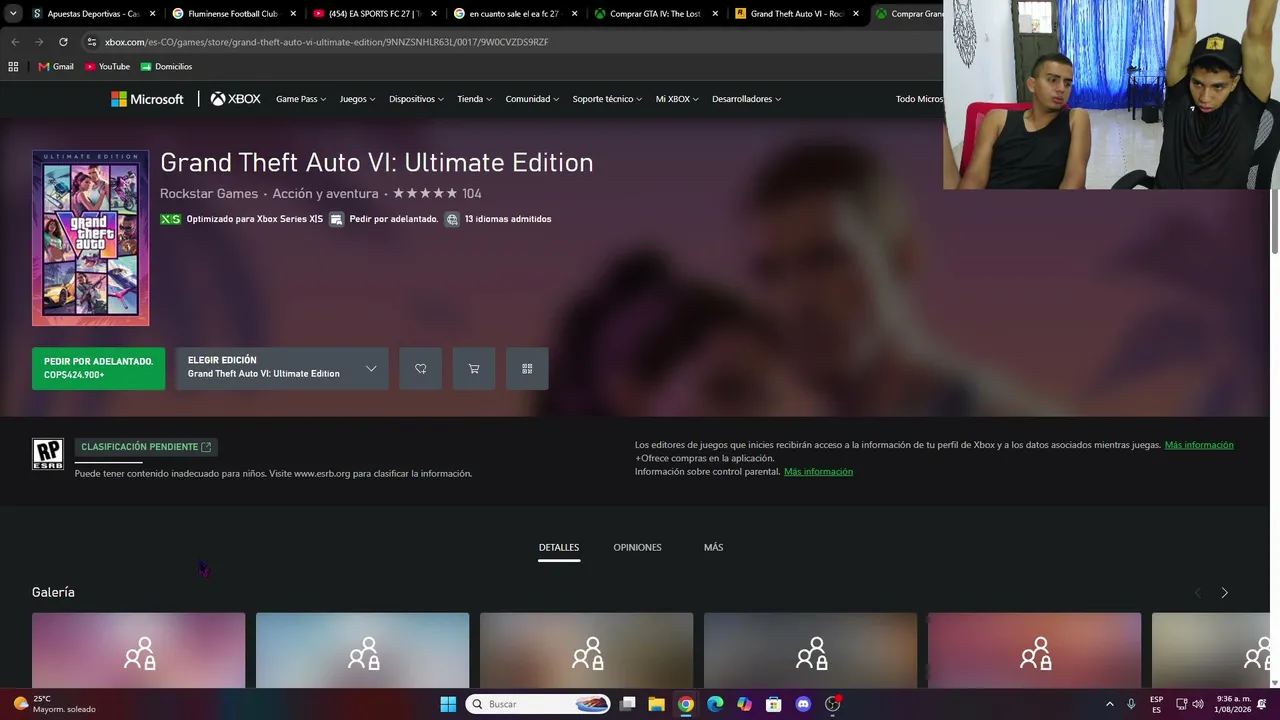Viewport: 1280px width, 720px height.
Task: Switch to the Más tab
Action: [x=713, y=548]
